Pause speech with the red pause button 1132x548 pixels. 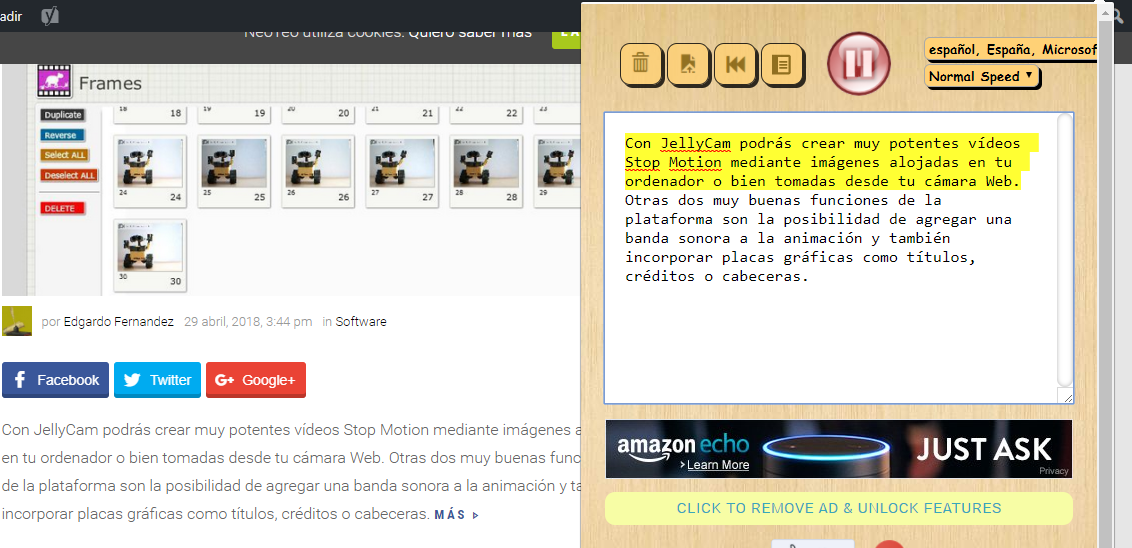pyautogui.click(x=858, y=64)
